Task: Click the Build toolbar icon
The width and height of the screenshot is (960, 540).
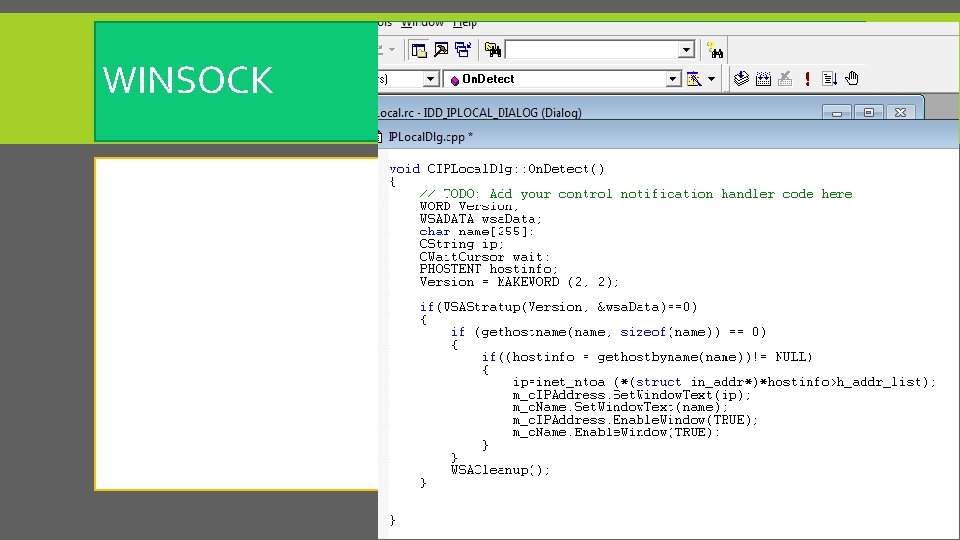Action: (763, 78)
